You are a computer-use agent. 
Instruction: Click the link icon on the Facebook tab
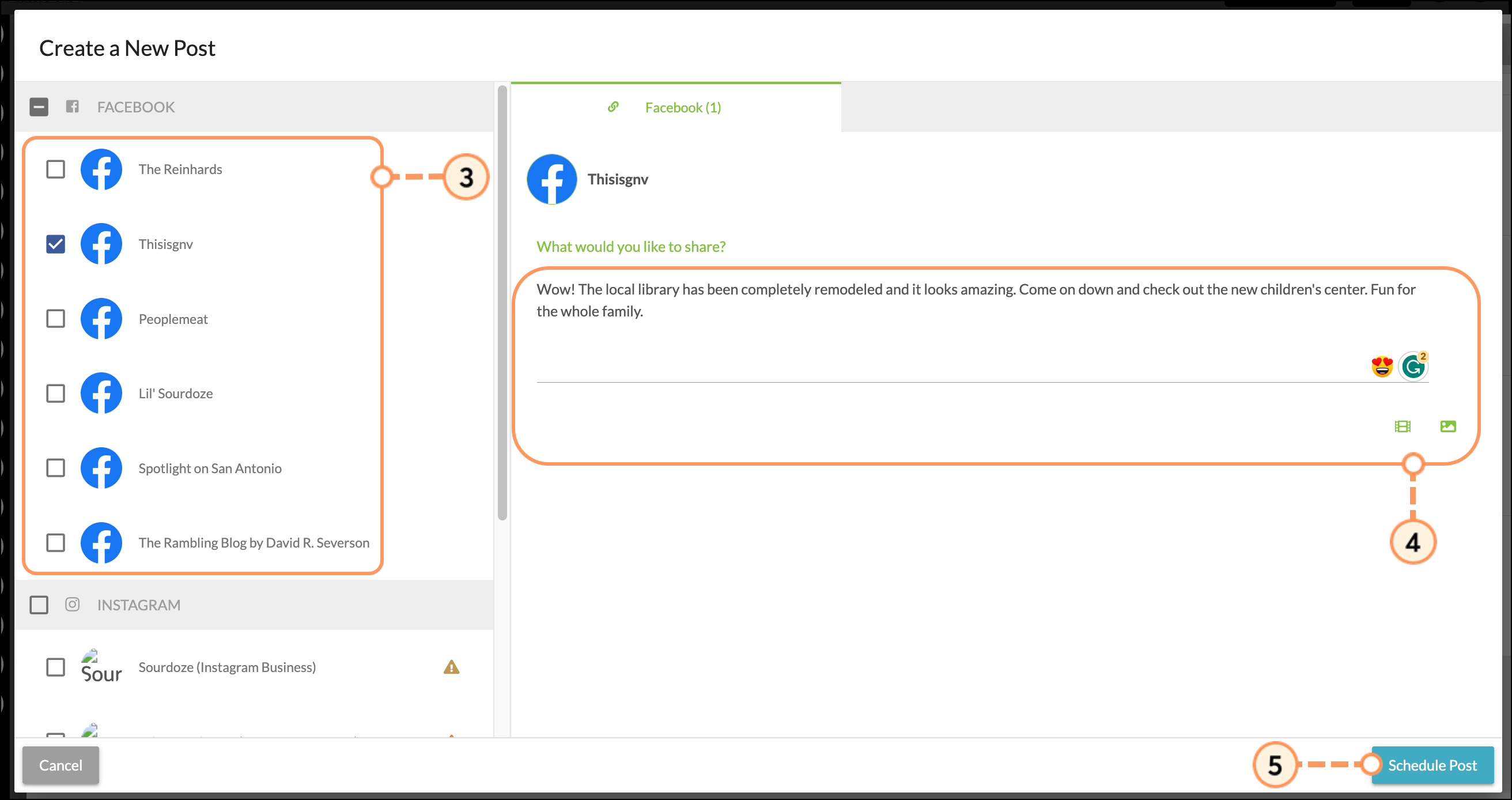pyautogui.click(x=613, y=107)
